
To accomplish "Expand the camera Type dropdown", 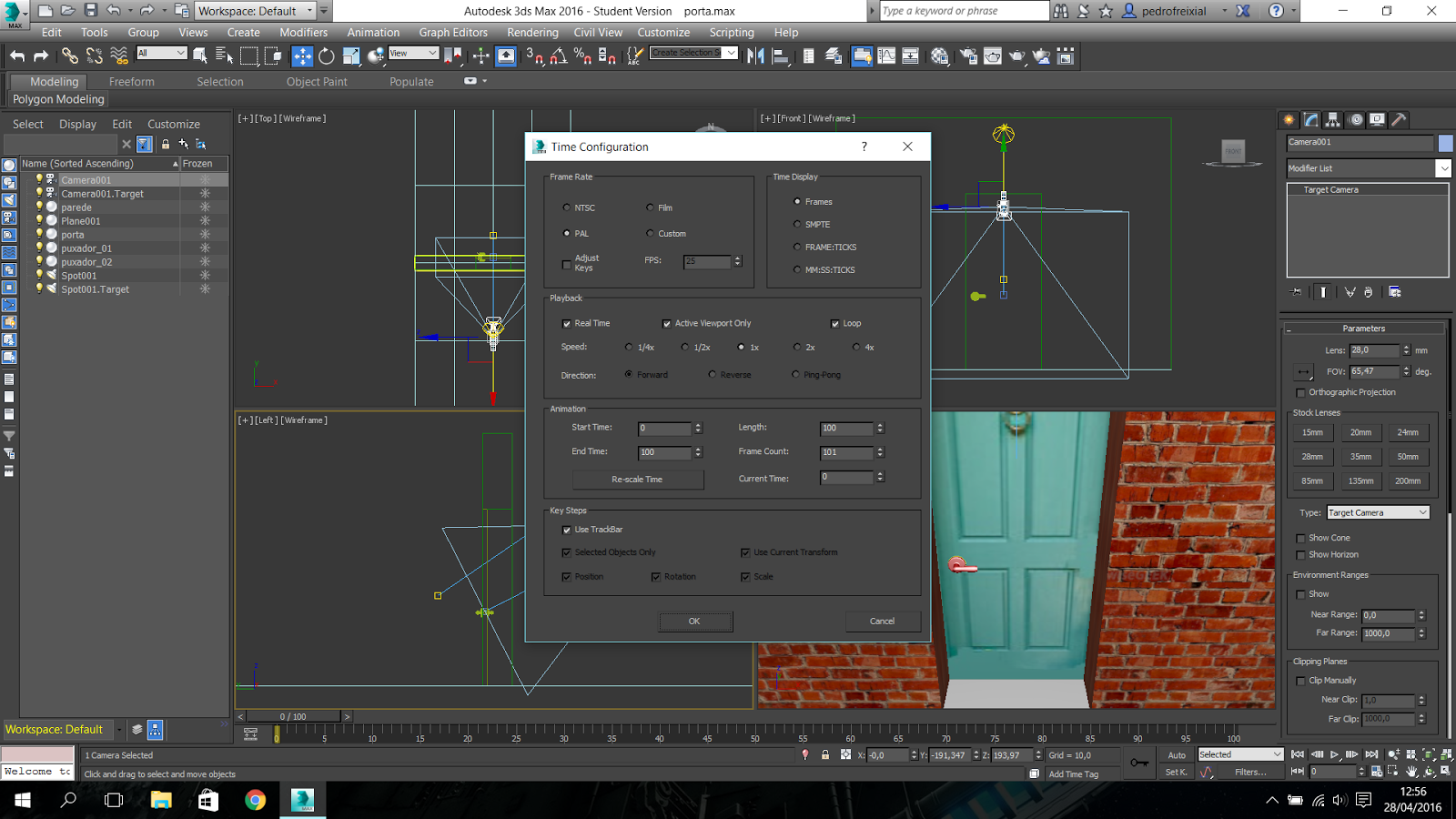I will [1378, 512].
